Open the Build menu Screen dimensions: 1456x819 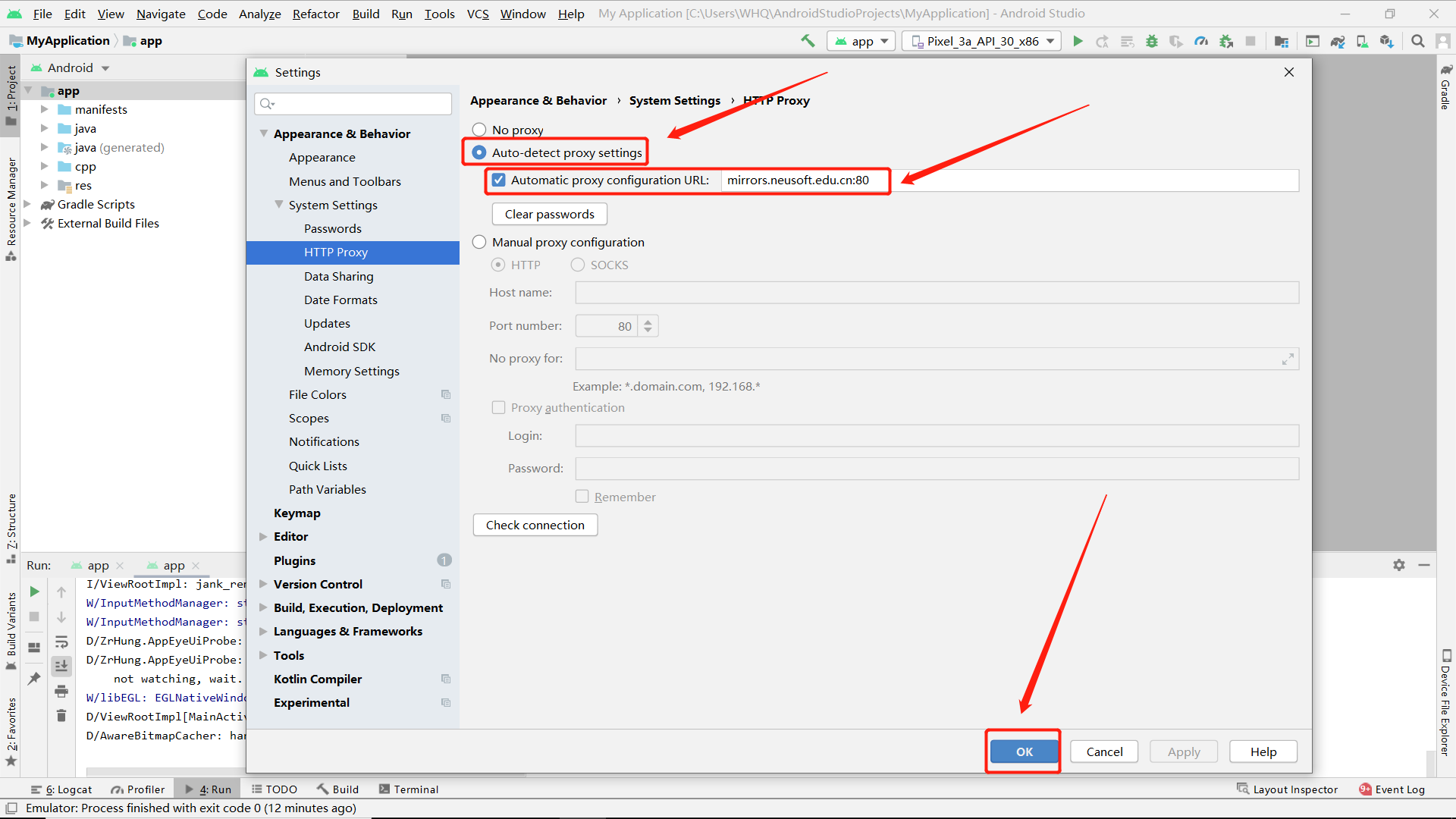pos(366,14)
